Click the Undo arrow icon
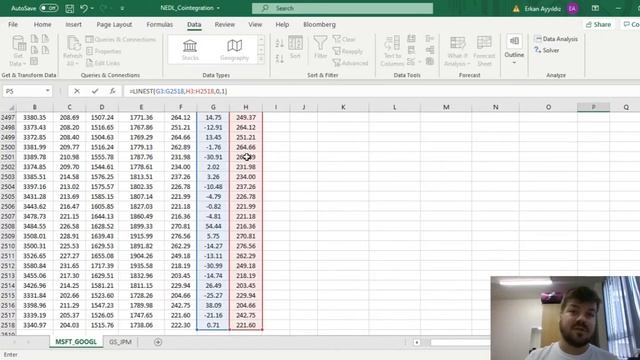640x360 pixels. [x=84, y=8]
